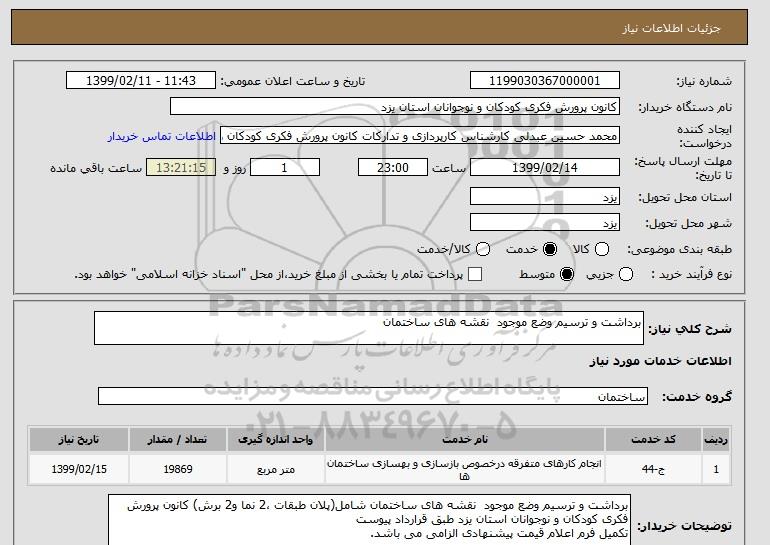The width and height of the screenshot is (770, 545).
Task: Click the شرح کلی نیاز text box
Action: pos(369,328)
